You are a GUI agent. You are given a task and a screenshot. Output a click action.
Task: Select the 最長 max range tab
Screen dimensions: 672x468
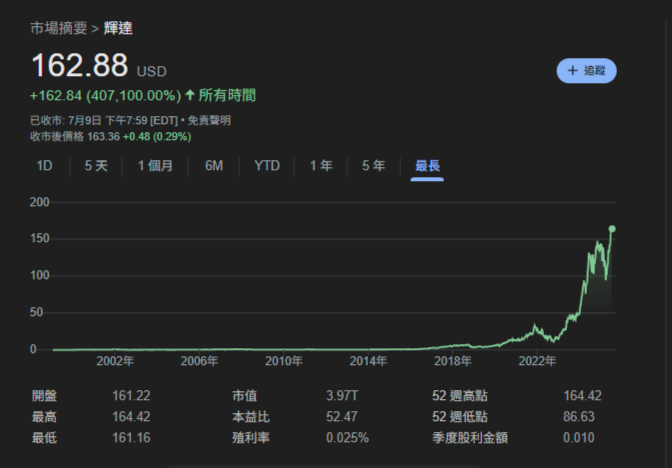pyautogui.click(x=427, y=166)
